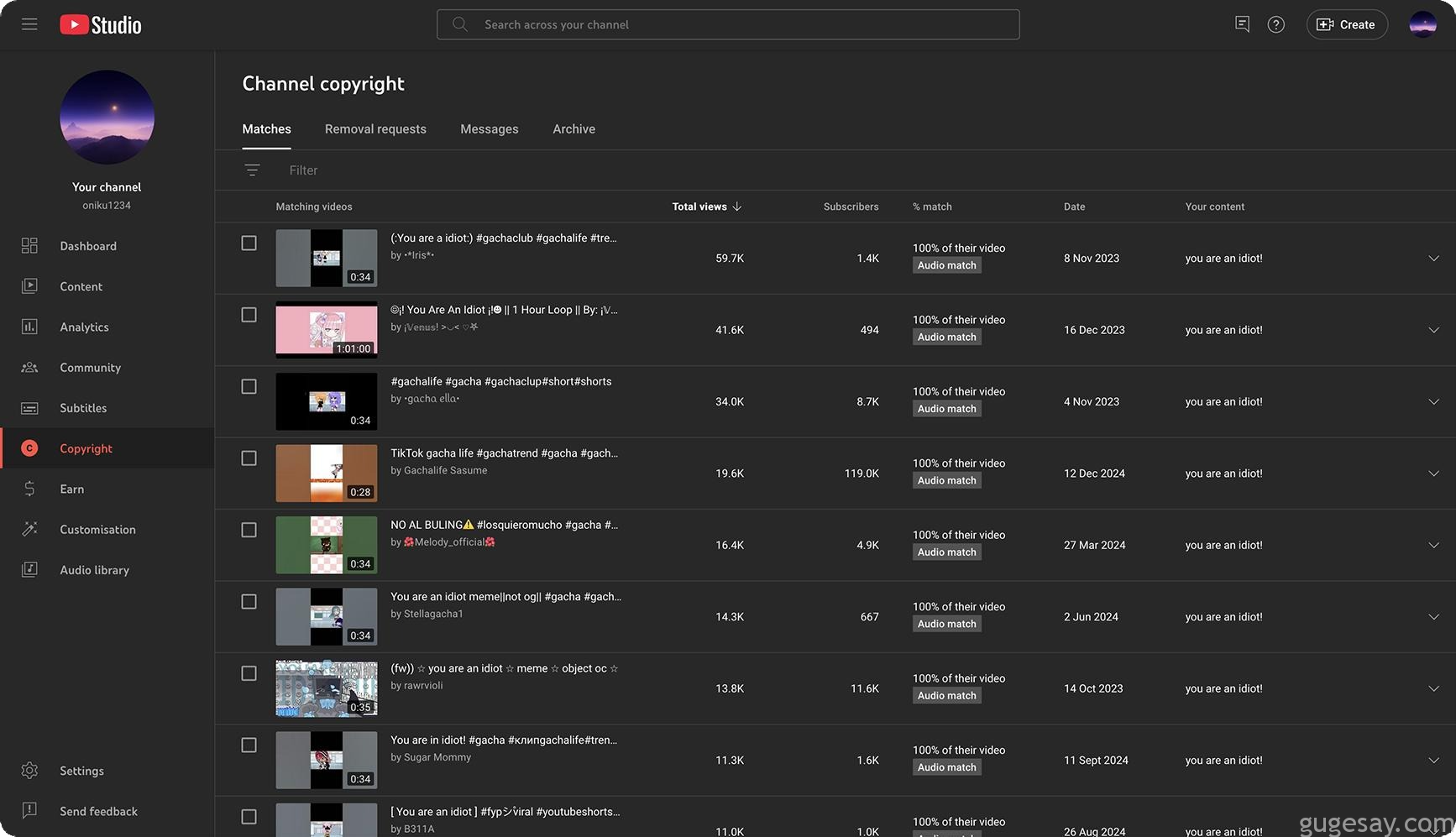This screenshot has width=1456, height=837.
Task: Expand the 12 Dec 2024 match row
Action: click(1434, 473)
